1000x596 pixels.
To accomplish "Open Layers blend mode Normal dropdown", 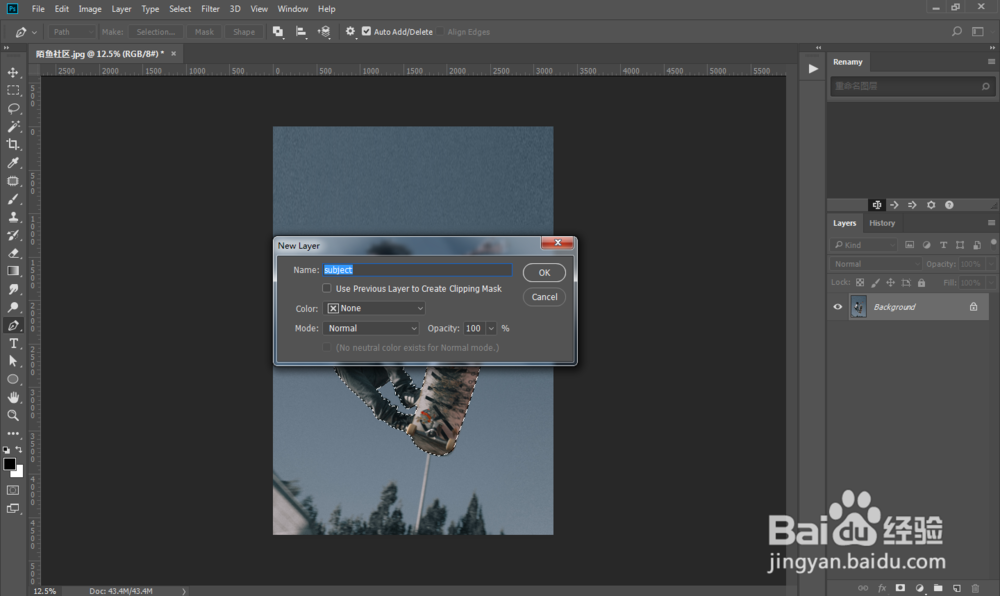I will click(x=876, y=264).
